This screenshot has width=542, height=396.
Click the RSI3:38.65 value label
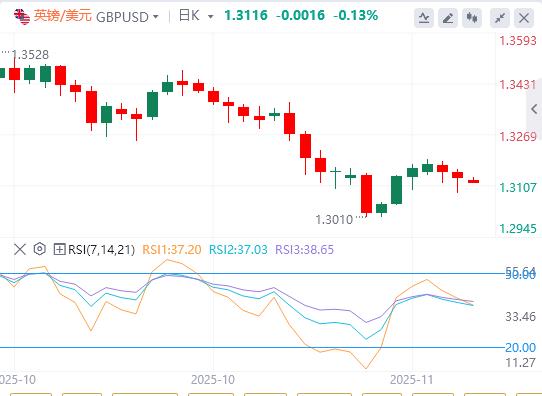[305, 249]
